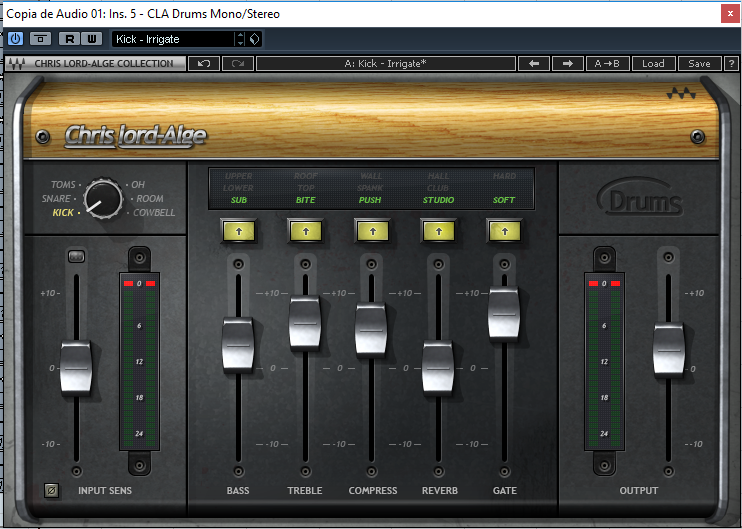Screen dimensions: 742x529
Task: Click the Undo arrow button
Action: pyautogui.click(x=204, y=63)
